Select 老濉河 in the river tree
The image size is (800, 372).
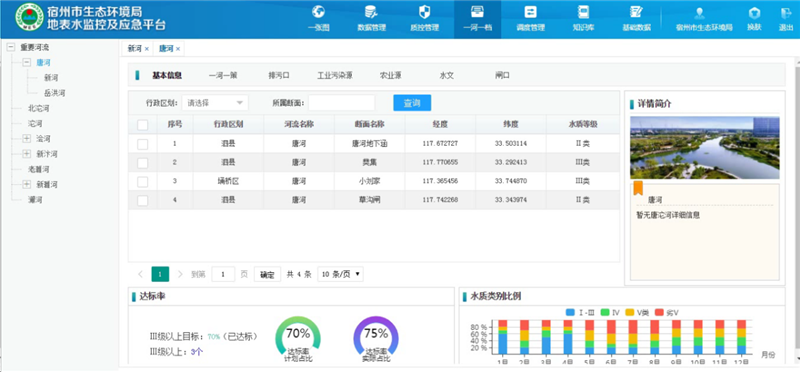38,169
